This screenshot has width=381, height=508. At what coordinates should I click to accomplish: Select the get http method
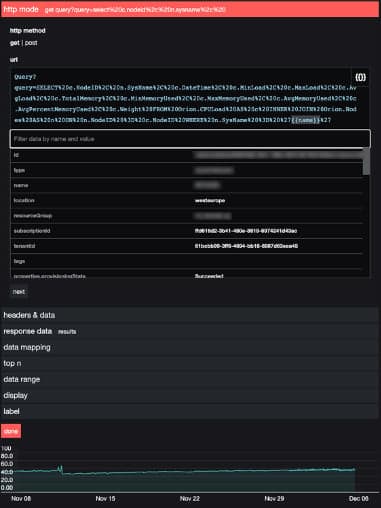coord(15,43)
